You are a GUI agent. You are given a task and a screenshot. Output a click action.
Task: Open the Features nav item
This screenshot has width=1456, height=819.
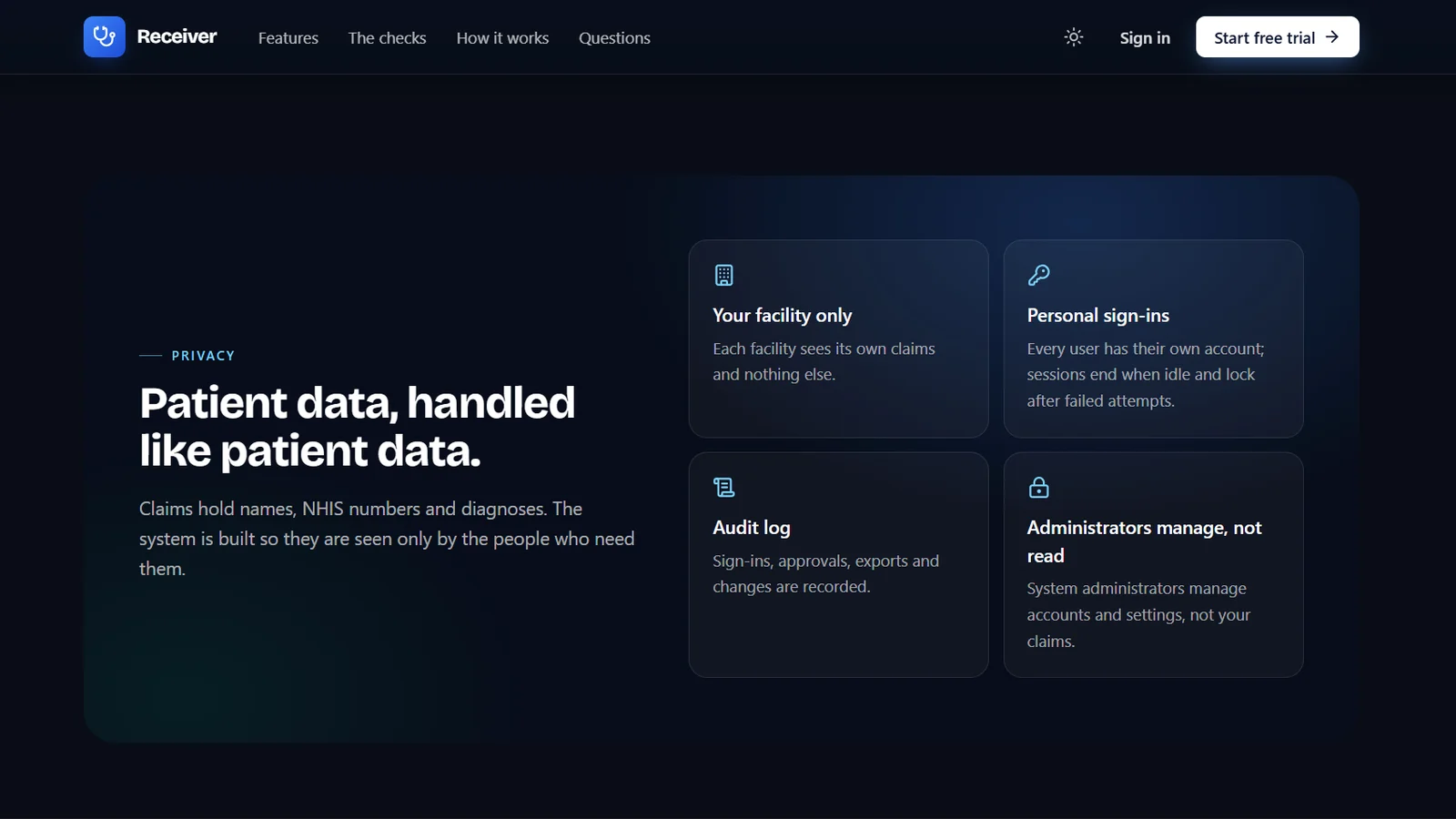pos(288,38)
